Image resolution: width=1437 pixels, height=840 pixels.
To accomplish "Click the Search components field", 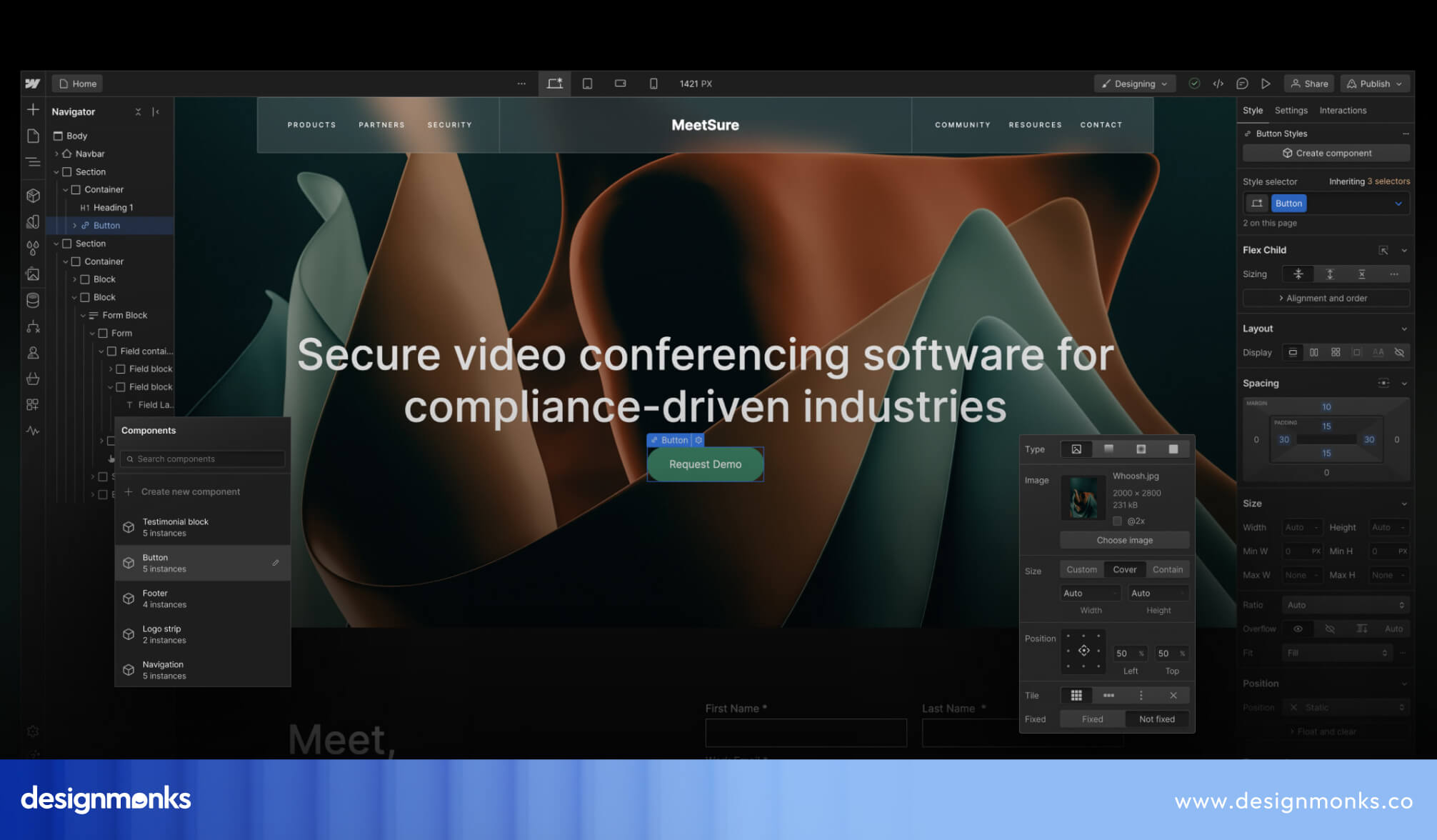I will 202,459.
